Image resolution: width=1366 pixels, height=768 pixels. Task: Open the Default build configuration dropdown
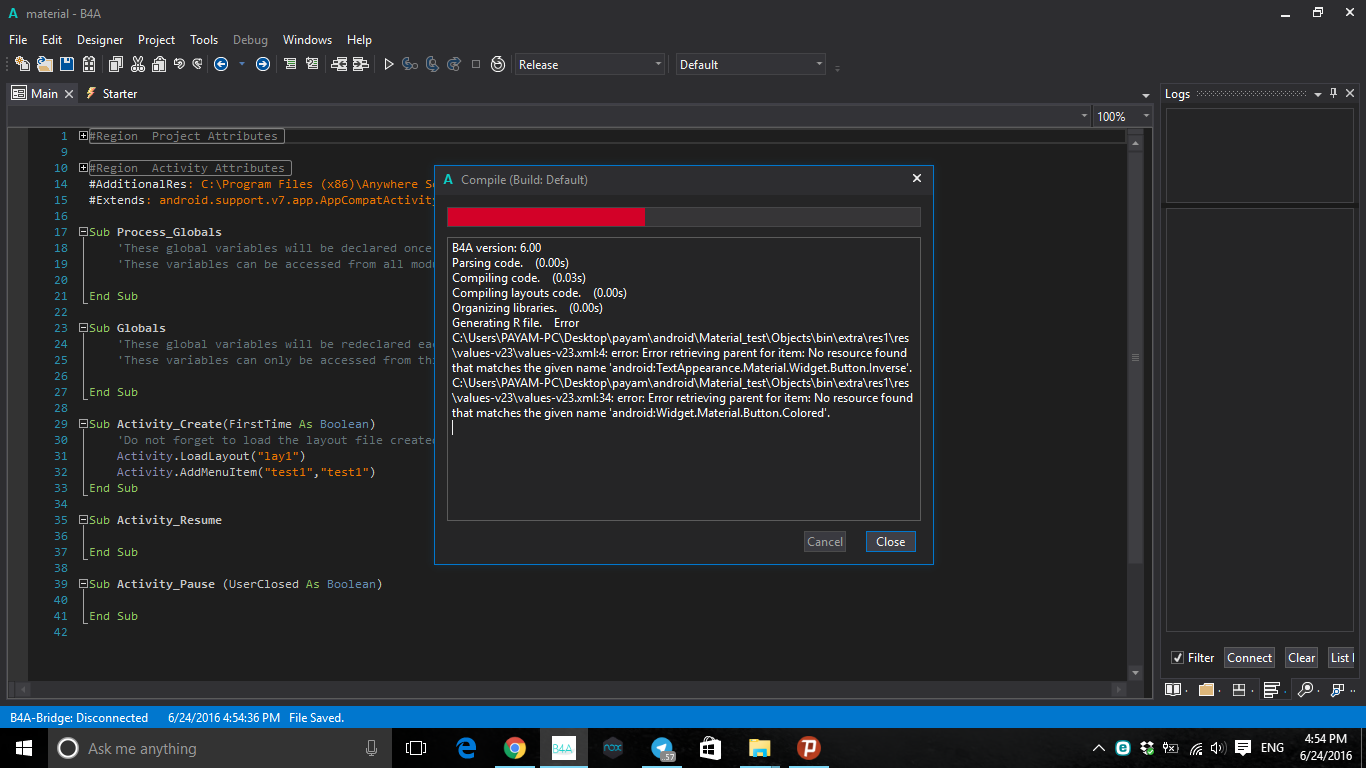tap(750, 64)
